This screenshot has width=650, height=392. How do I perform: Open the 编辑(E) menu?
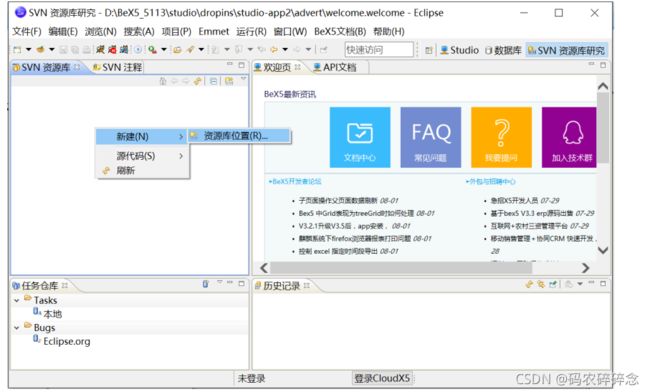point(63,31)
